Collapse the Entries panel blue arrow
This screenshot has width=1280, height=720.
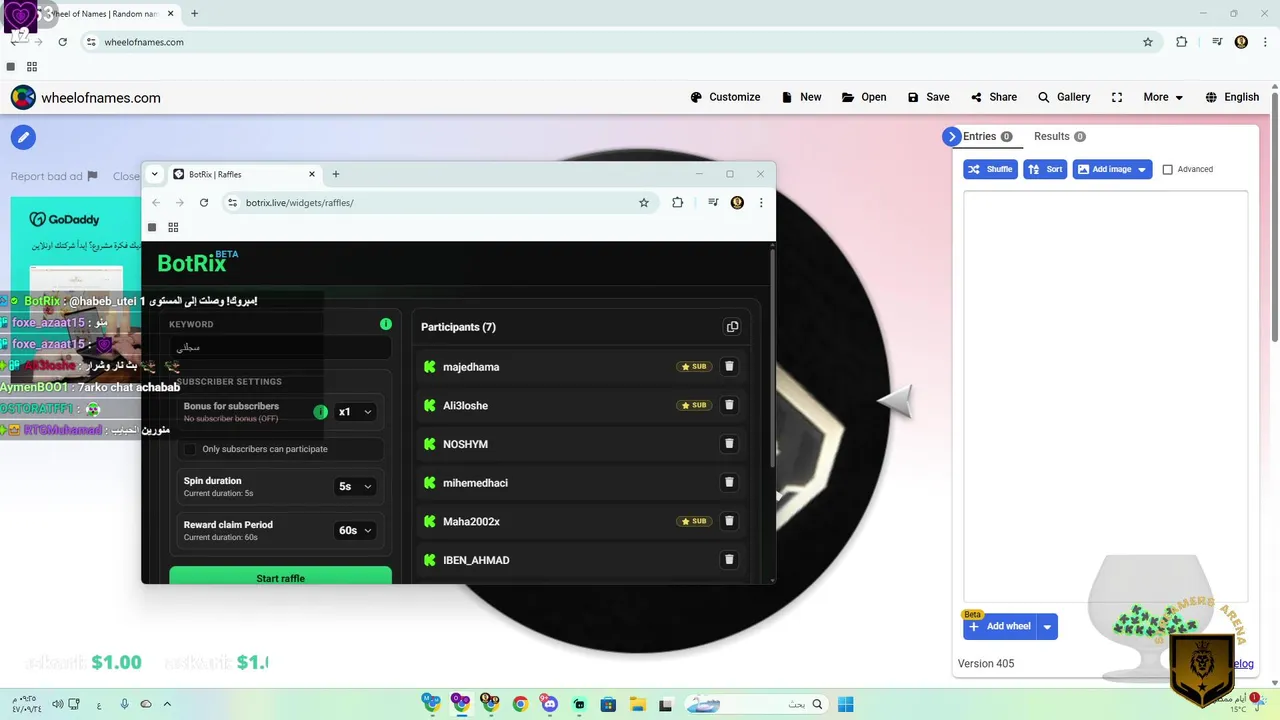(x=951, y=137)
